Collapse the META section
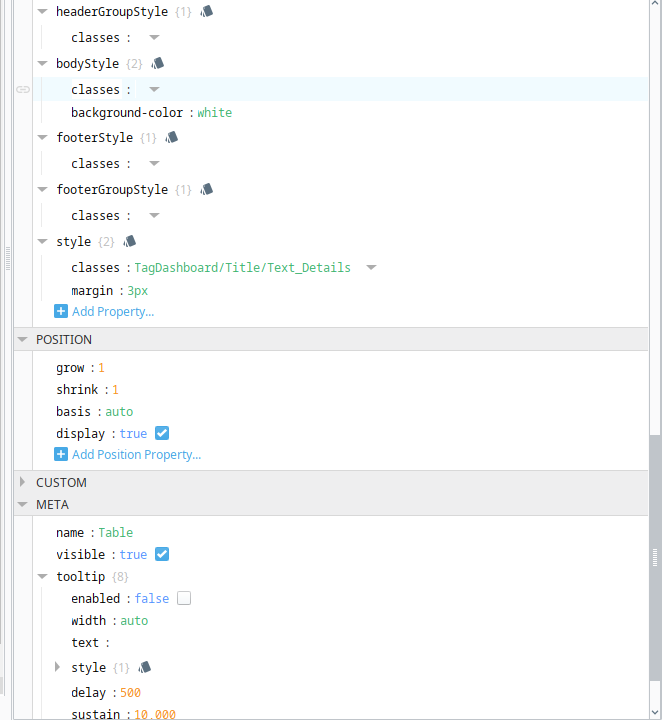This screenshot has width=662, height=720. 22,504
